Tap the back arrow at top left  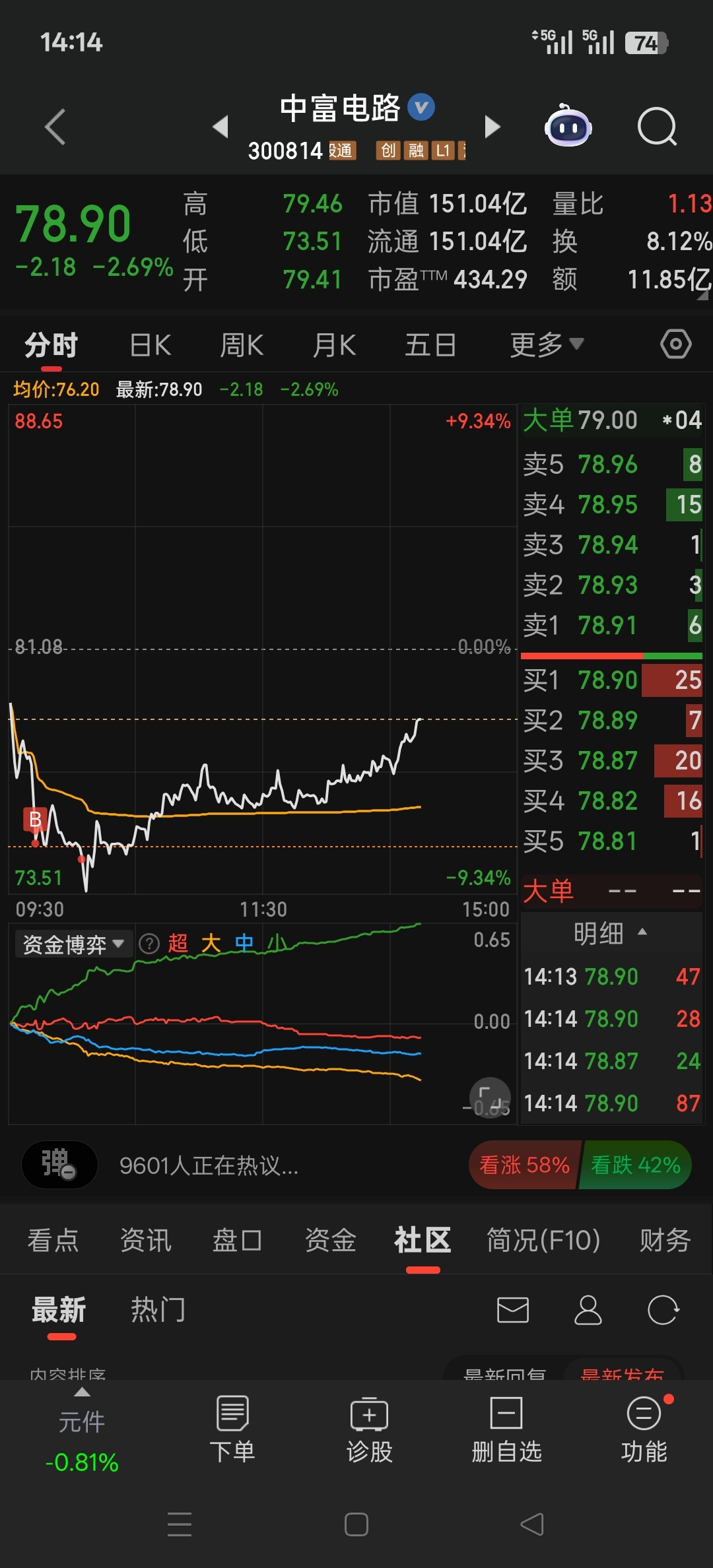(x=55, y=126)
